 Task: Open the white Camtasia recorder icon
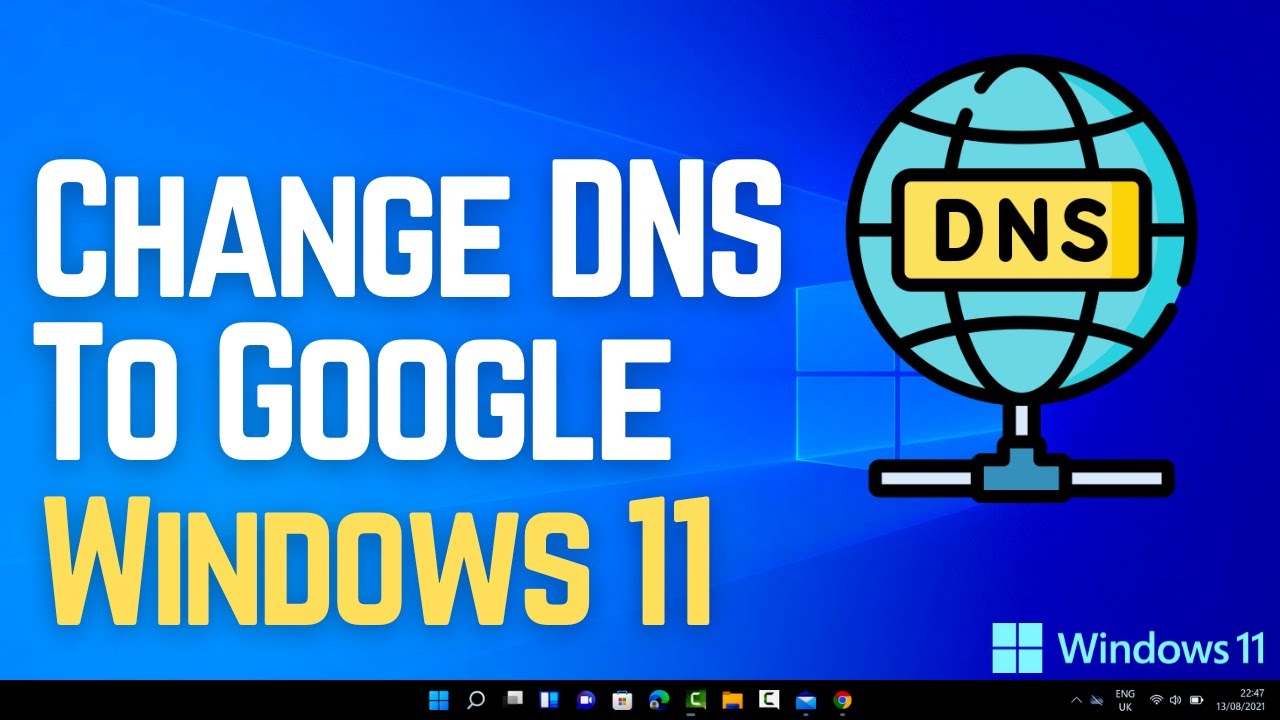pyautogui.click(x=769, y=700)
